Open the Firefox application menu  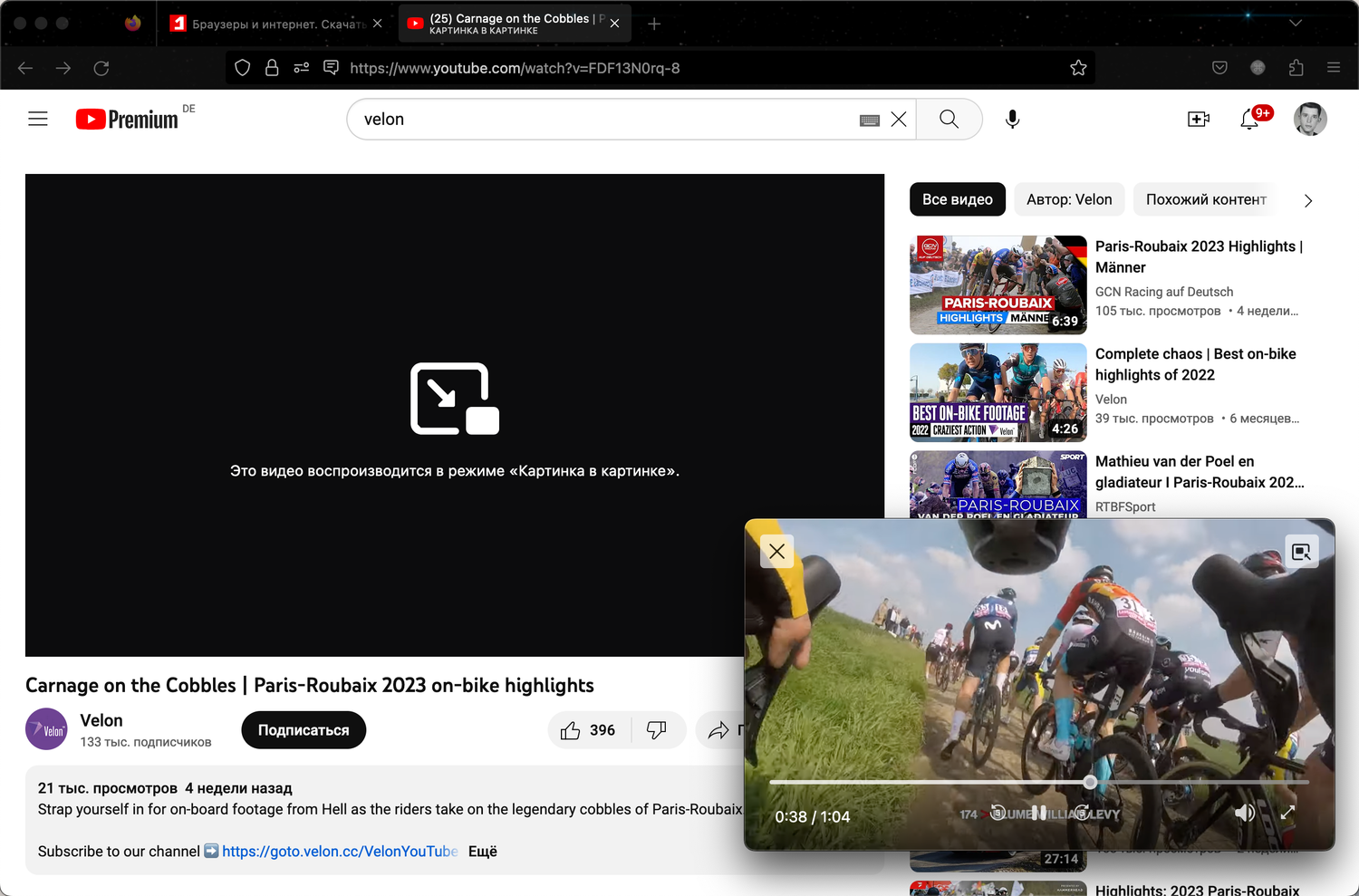pyautogui.click(x=1334, y=68)
